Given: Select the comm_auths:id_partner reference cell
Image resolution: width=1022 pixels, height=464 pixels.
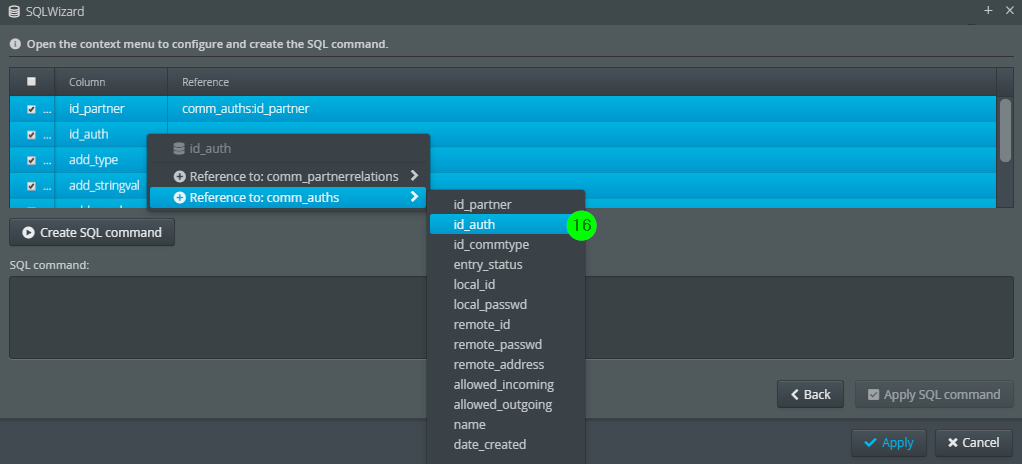Looking at the screenshot, I should click(x=581, y=109).
